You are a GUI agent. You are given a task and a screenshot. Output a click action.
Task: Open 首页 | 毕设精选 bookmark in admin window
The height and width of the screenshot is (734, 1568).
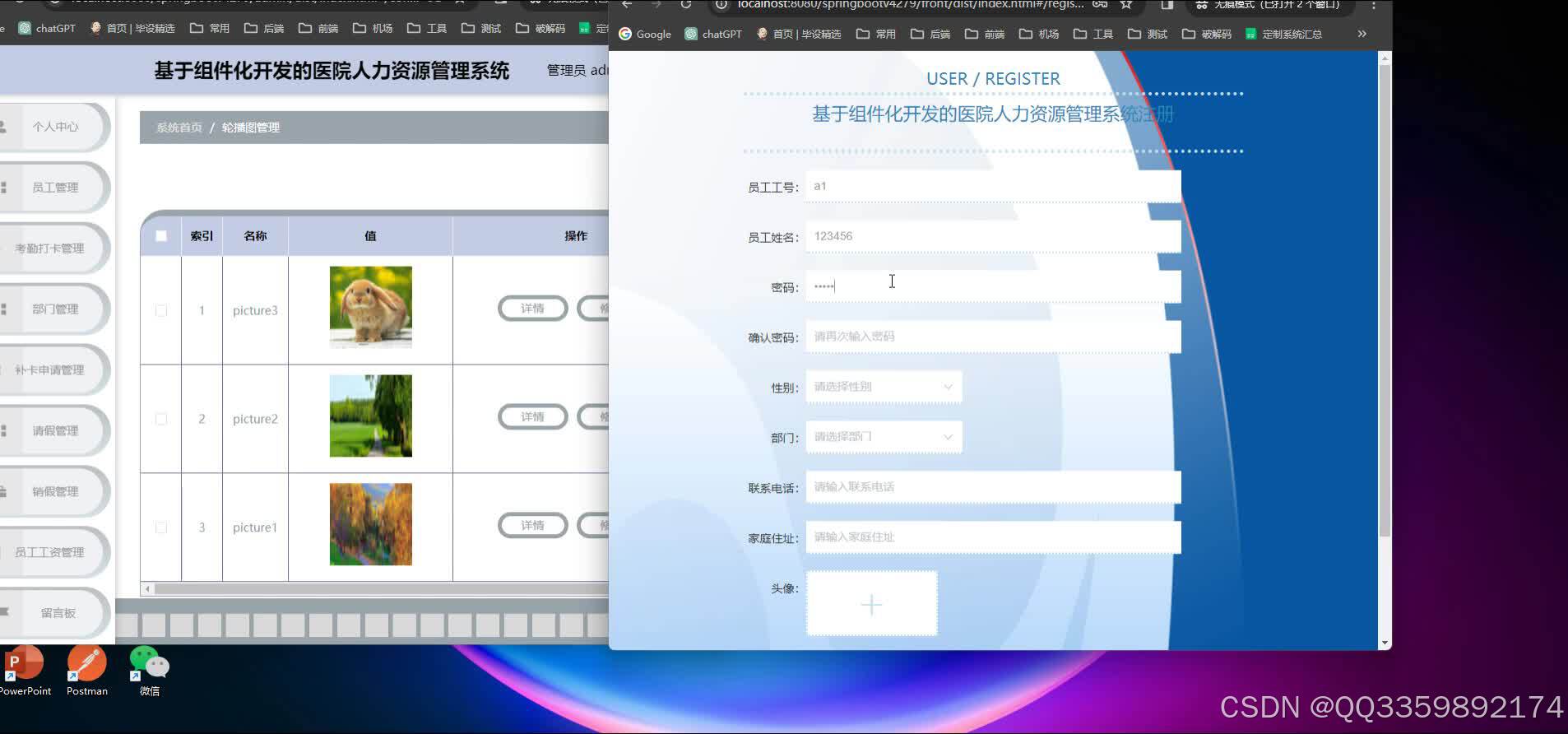[132, 28]
